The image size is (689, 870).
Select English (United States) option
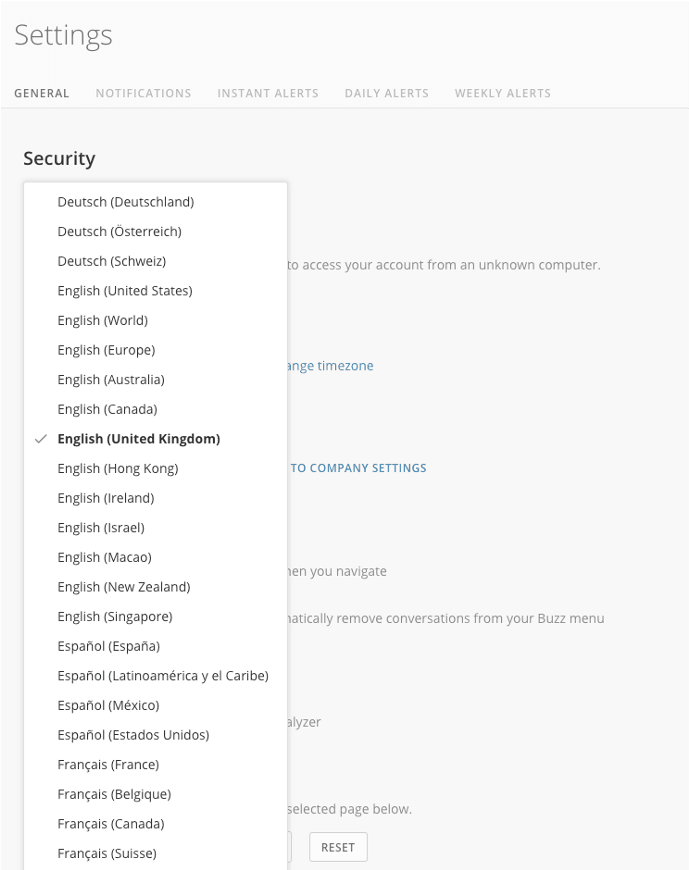tap(124, 291)
